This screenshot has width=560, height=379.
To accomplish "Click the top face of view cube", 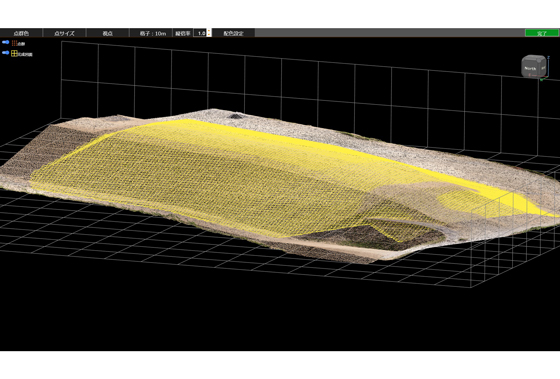I will click(x=535, y=58).
